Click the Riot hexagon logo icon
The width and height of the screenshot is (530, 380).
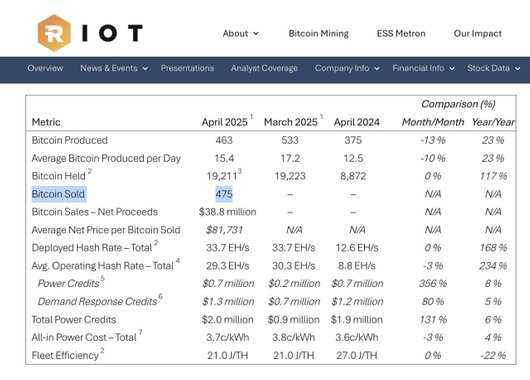click(54, 33)
